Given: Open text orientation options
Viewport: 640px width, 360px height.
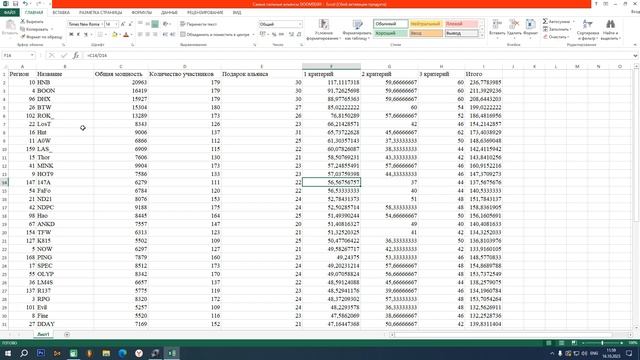Looking at the screenshot, I should 166,24.
